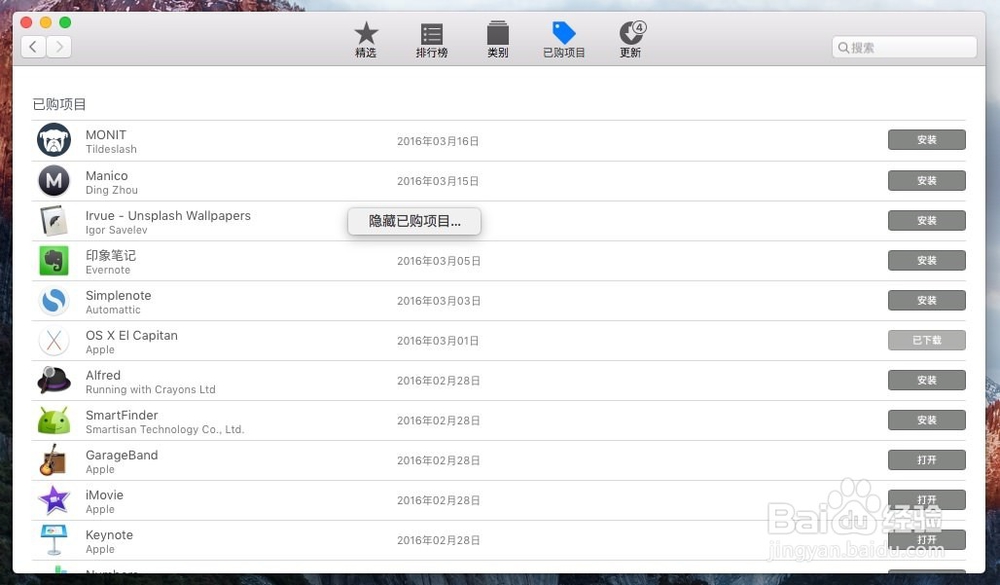This screenshot has height=585, width=1000.
Task: Install Irvue with its 安装 button
Action: click(x=927, y=221)
